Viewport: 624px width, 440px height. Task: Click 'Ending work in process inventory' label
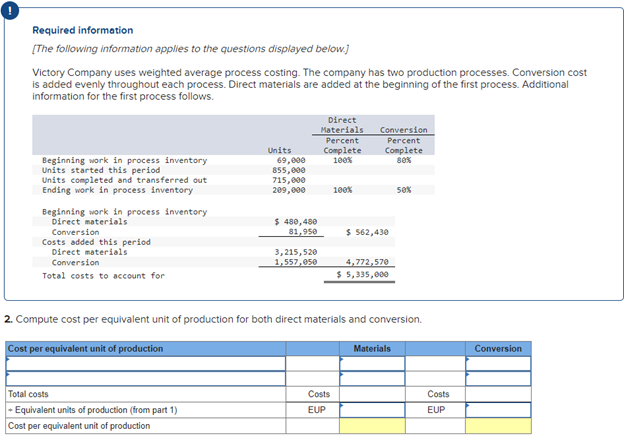tap(117, 190)
